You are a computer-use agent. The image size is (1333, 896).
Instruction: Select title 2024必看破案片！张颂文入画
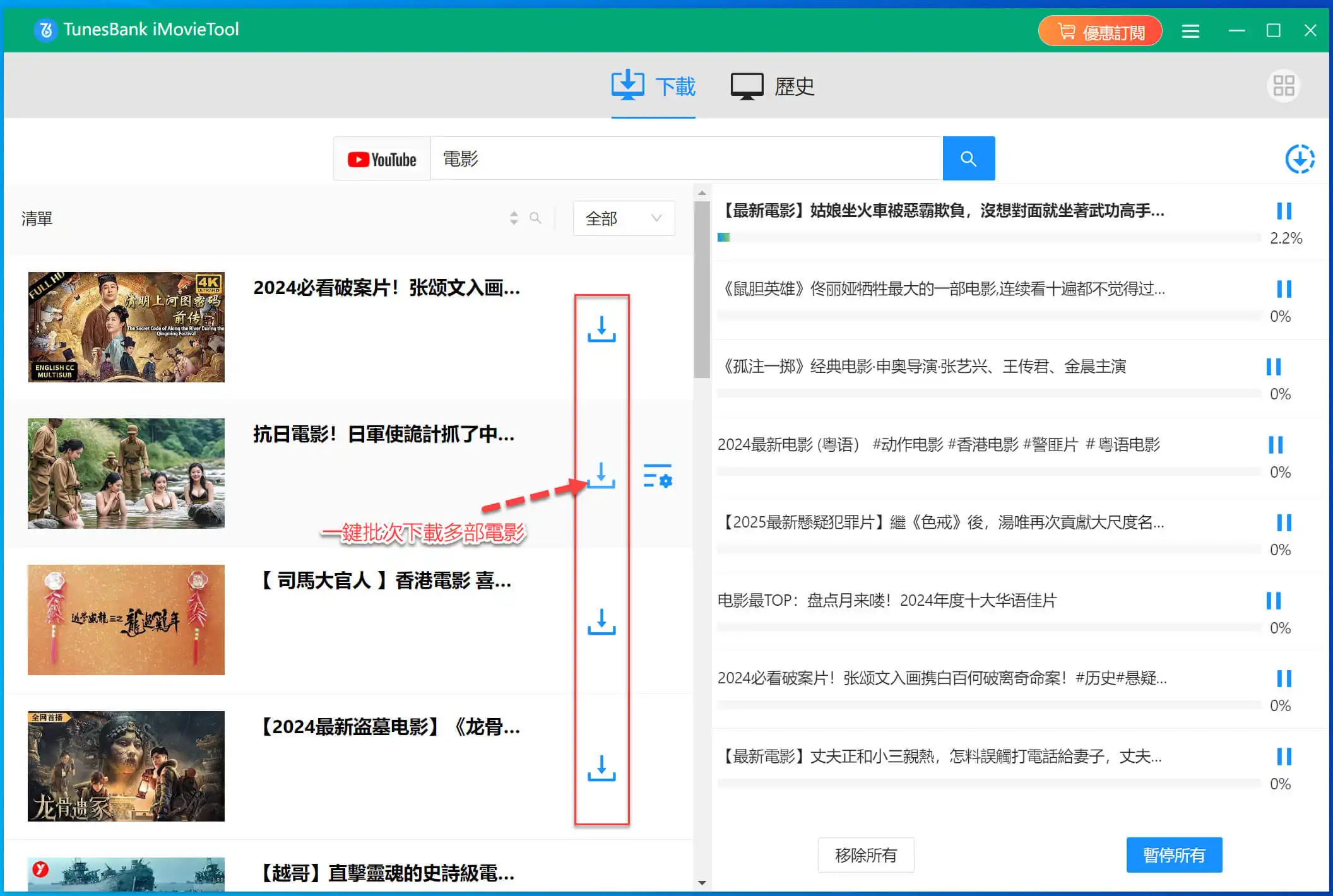point(387,288)
